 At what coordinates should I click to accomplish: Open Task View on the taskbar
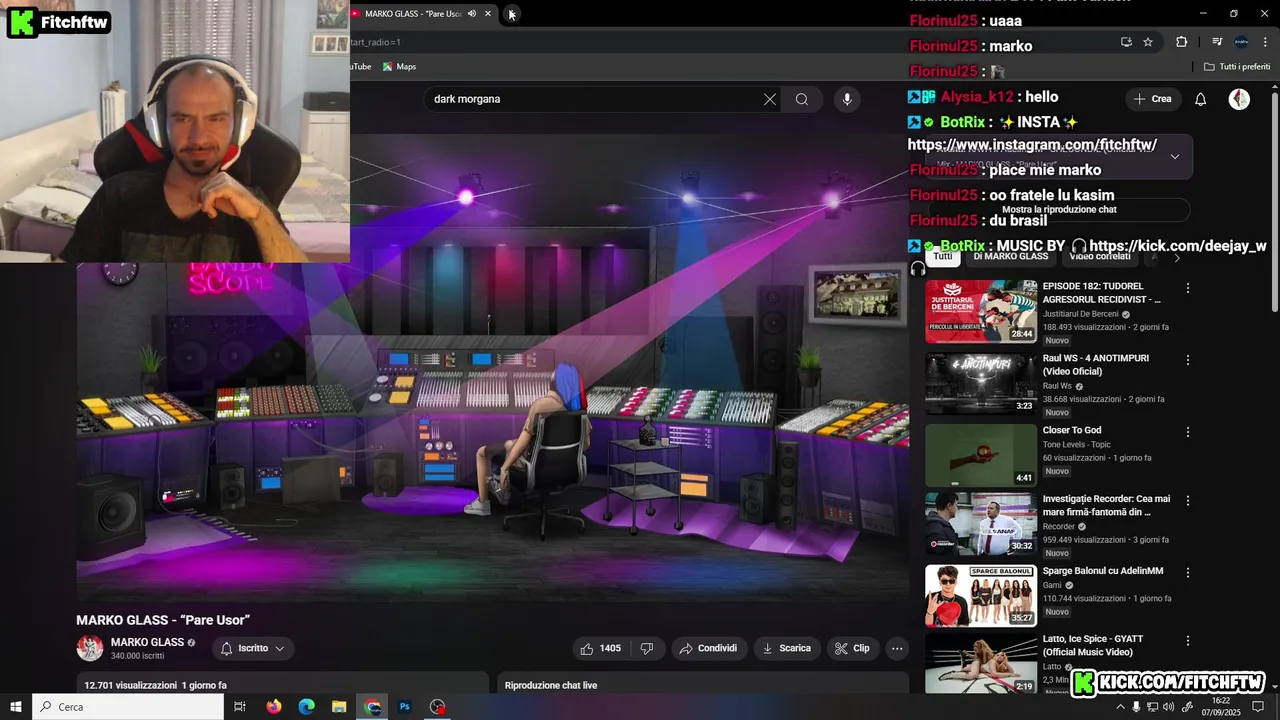pyautogui.click(x=240, y=707)
